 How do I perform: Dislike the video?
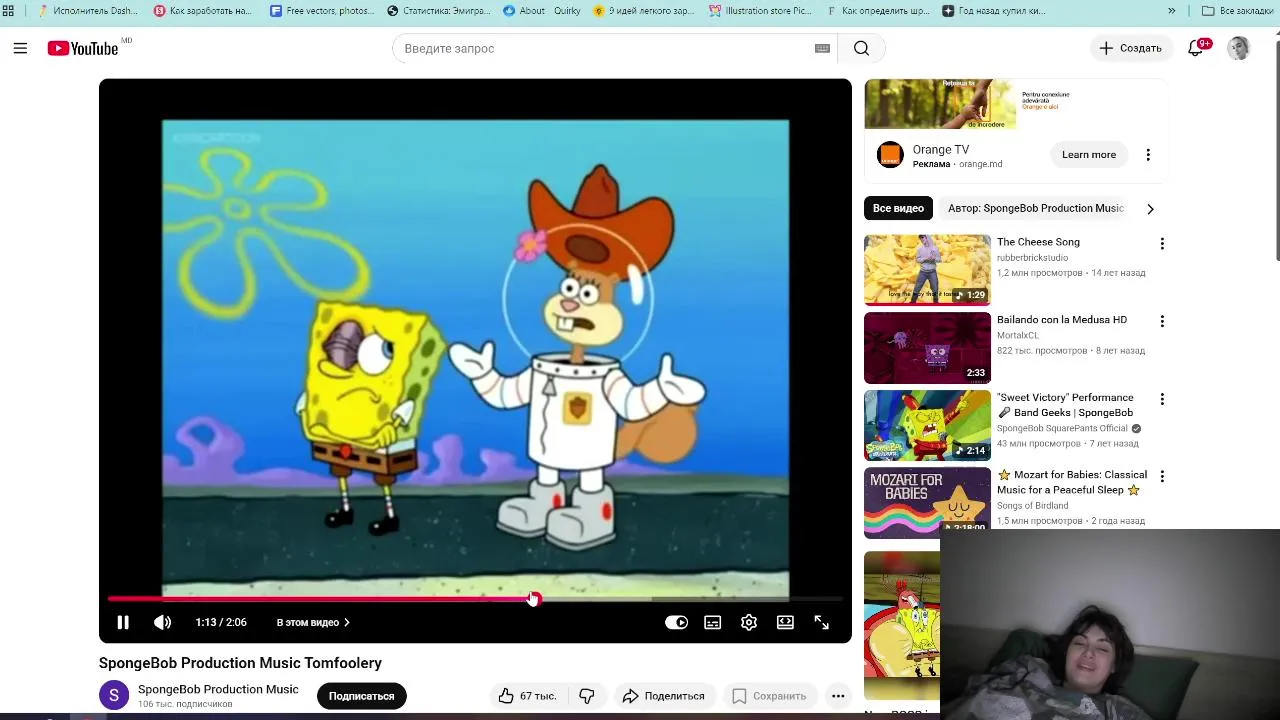point(587,696)
